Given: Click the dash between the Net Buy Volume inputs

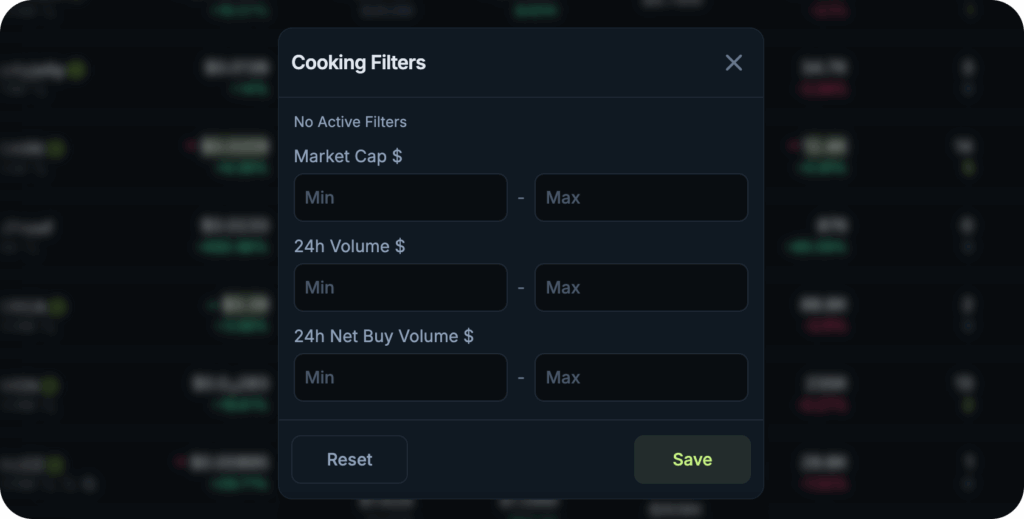Looking at the screenshot, I should pos(521,377).
